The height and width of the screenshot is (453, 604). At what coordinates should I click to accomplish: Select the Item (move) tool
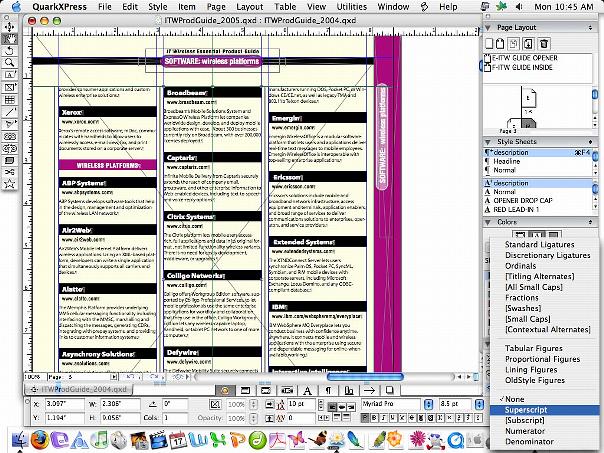9,27
